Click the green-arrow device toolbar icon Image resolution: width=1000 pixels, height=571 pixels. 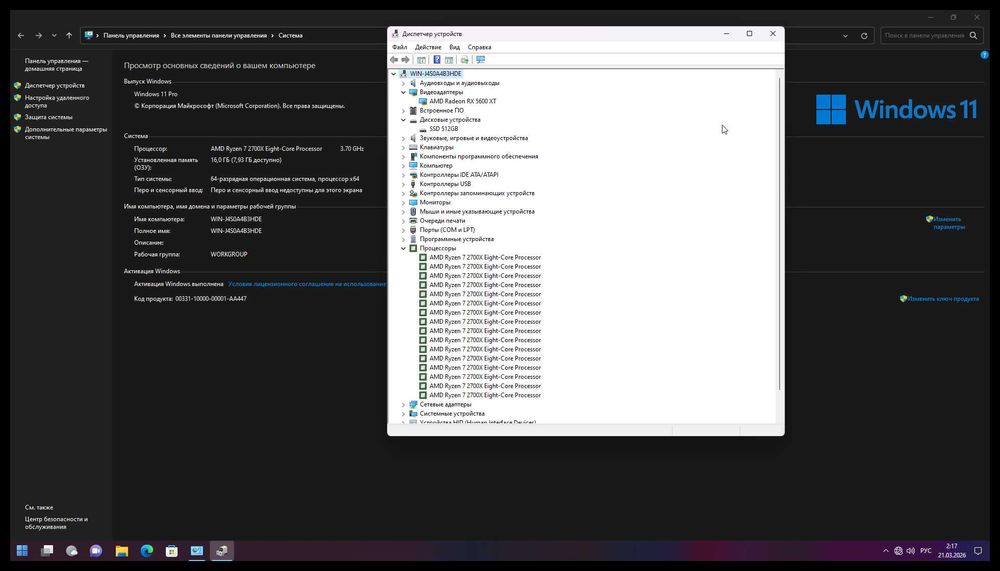464,59
